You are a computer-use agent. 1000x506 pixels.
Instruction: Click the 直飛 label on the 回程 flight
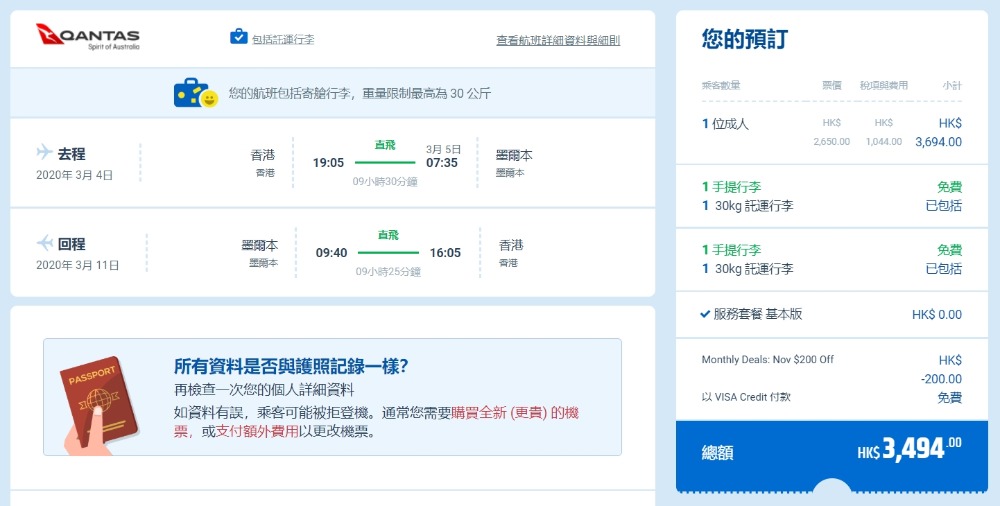(388, 235)
